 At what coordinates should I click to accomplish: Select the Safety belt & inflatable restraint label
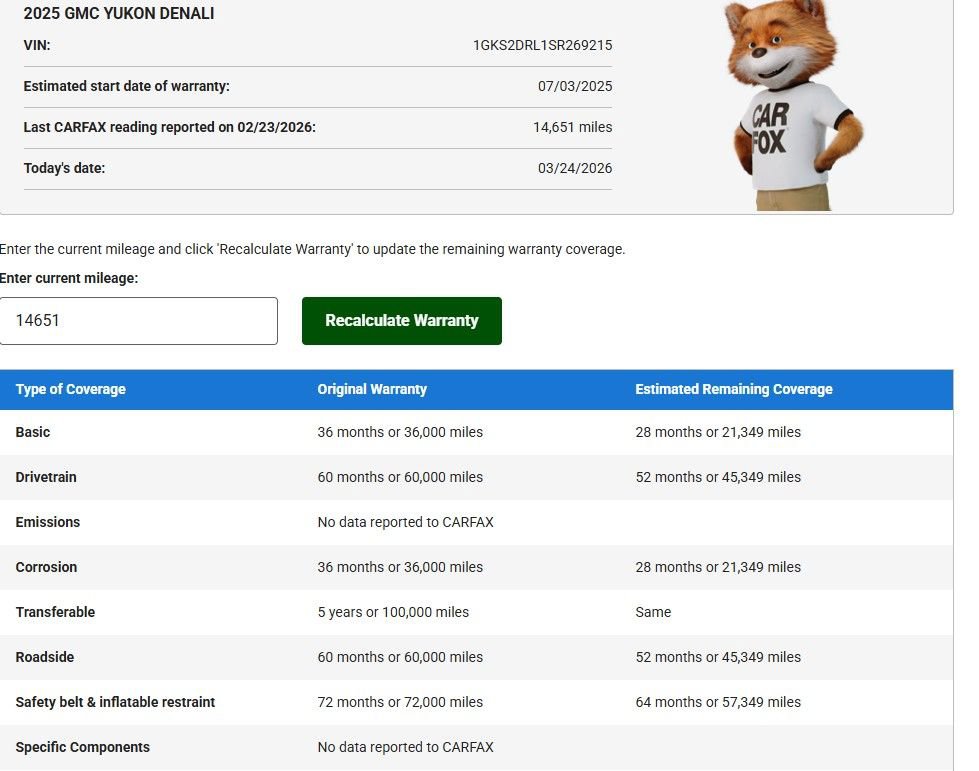[115, 702]
